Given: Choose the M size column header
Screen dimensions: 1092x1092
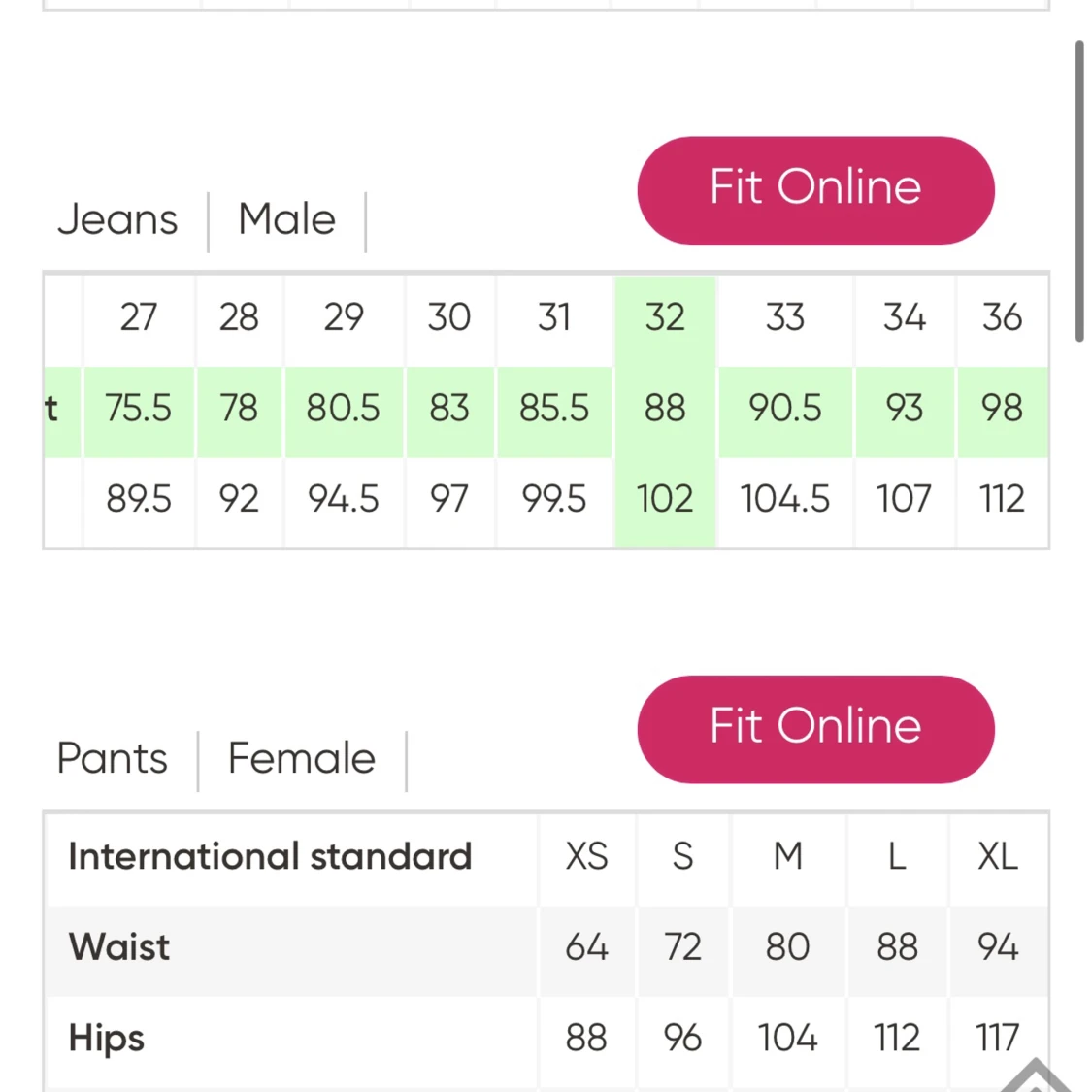Looking at the screenshot, I should 787,857.
